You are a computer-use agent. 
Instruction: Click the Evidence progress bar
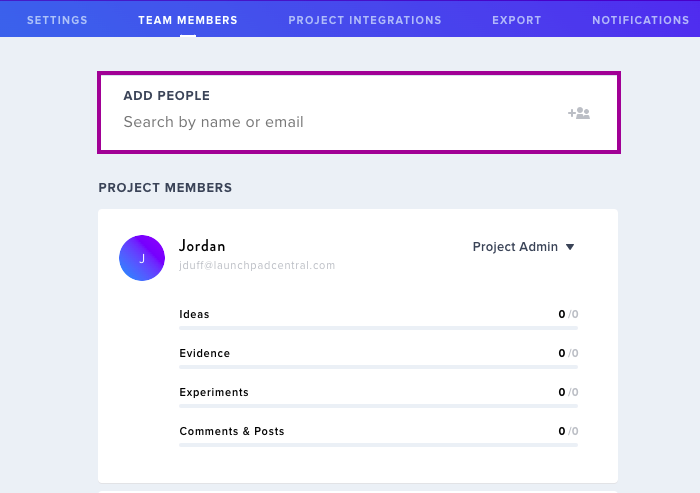click(x=379, y=367)
